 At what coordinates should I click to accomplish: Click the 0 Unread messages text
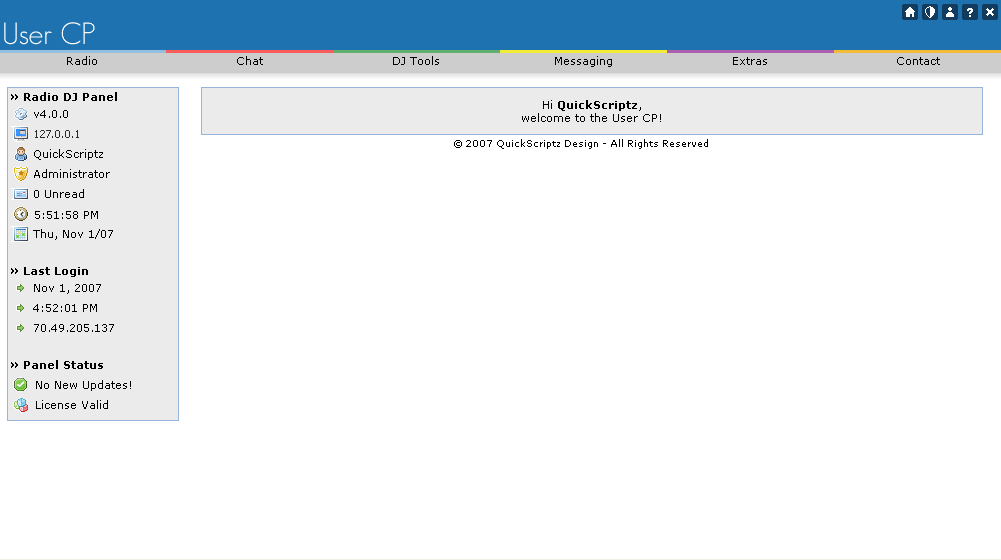[59, 194]
